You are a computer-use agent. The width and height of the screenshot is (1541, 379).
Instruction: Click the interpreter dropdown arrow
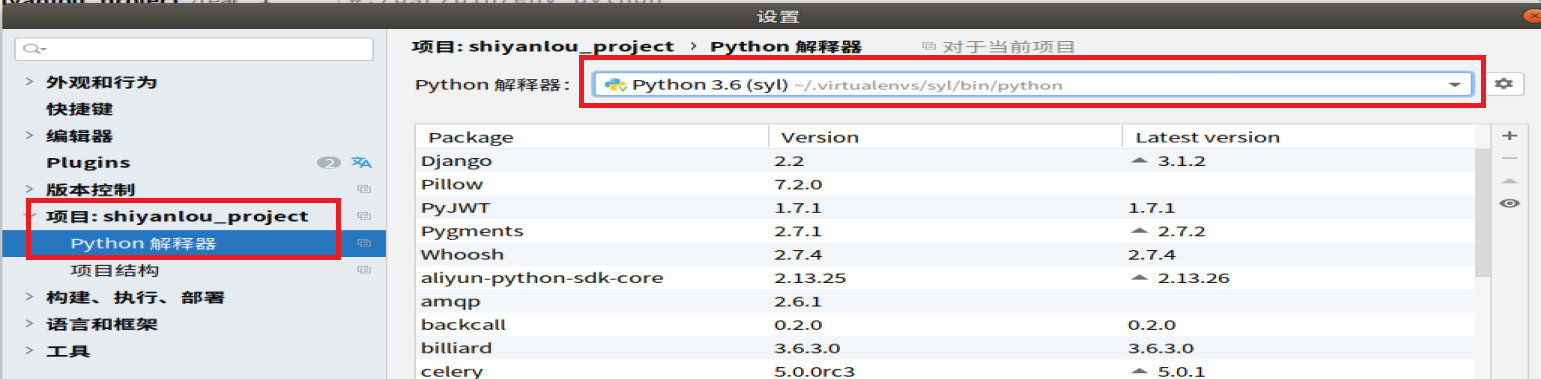point(1455,85)
